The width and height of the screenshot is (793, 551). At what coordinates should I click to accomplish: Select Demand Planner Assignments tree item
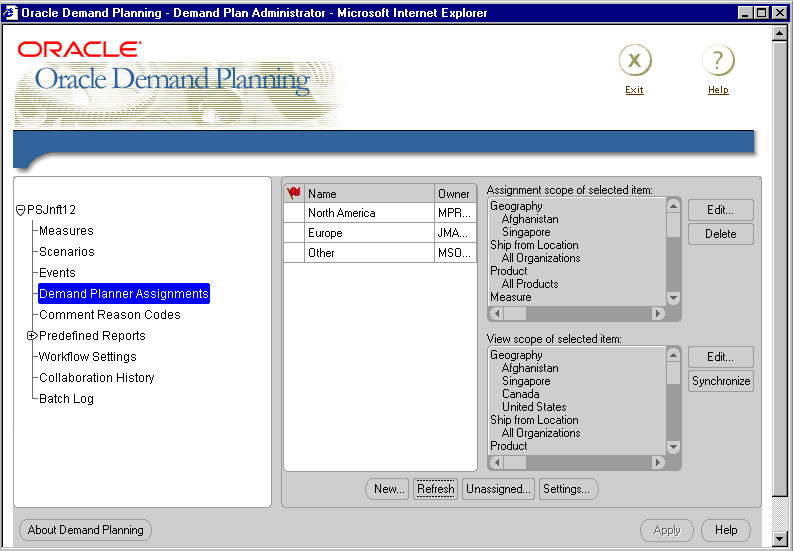(124, 293)
